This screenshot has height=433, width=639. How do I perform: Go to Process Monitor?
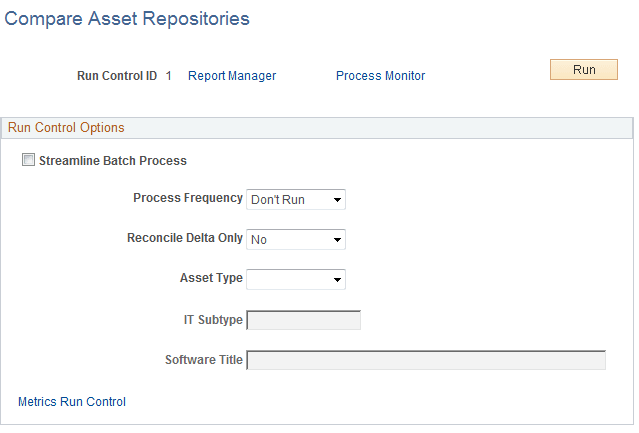pyautogui.click(x=380, y=76)
